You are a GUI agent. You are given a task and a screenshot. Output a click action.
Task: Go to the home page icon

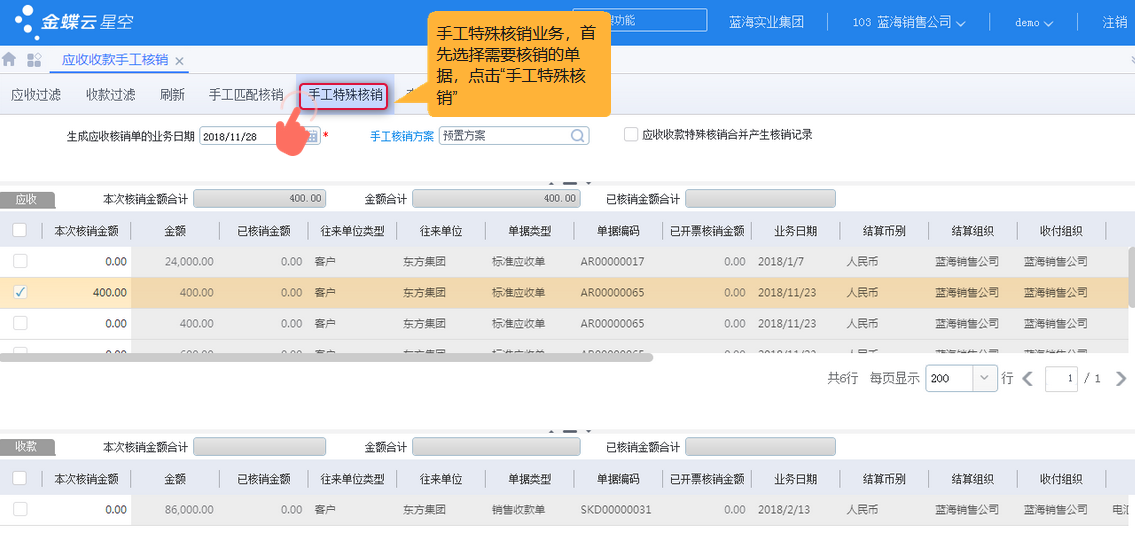9,59
